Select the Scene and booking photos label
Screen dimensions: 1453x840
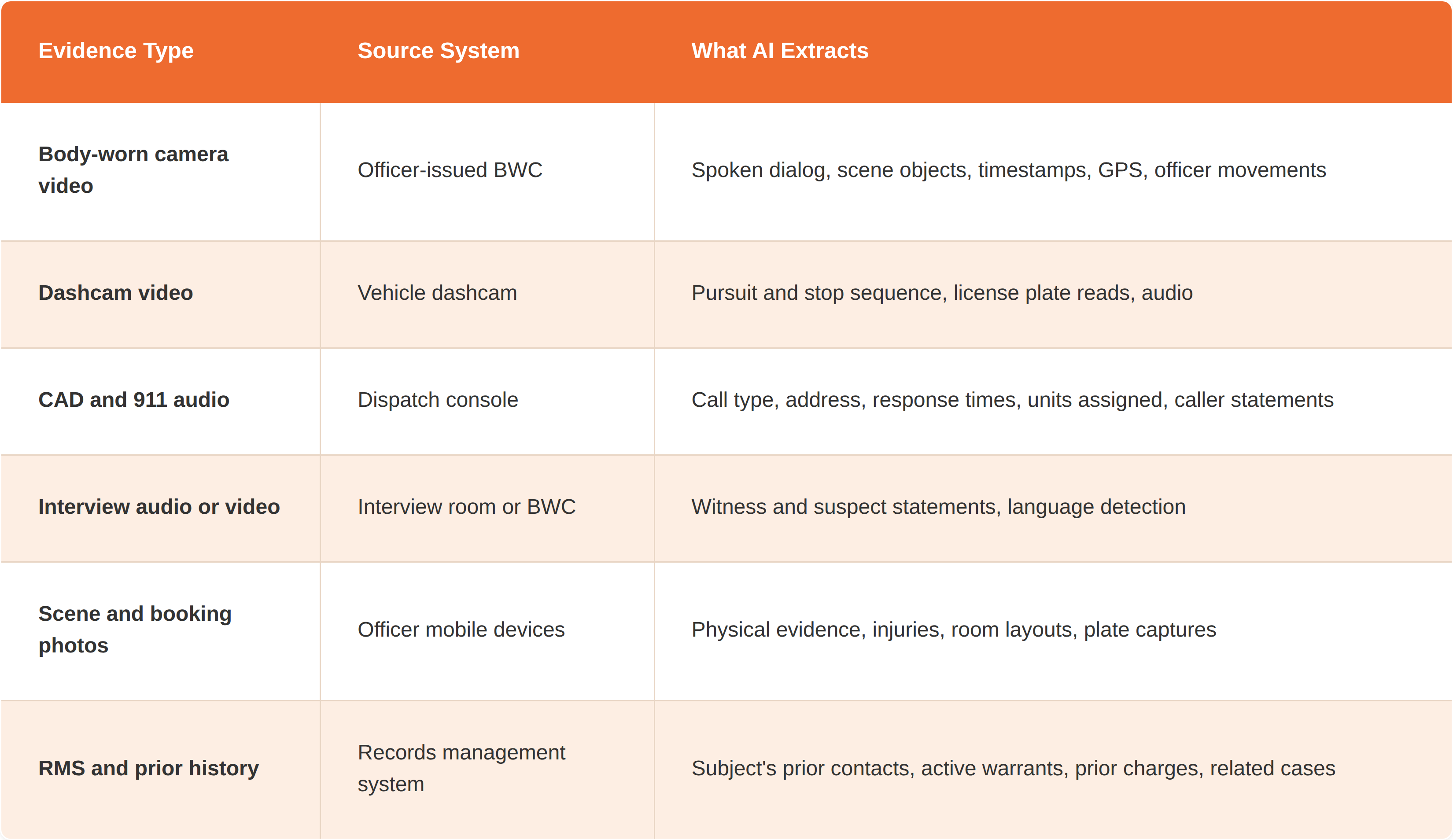click(x=135, y=630)
